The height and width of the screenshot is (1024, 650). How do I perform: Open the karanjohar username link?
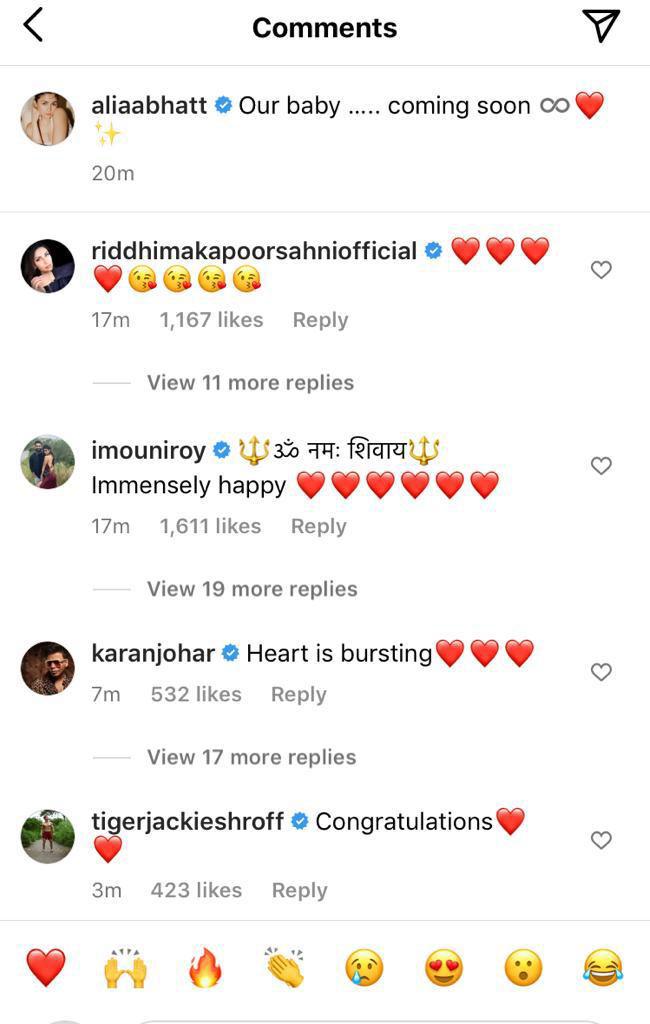coord(153,653)
